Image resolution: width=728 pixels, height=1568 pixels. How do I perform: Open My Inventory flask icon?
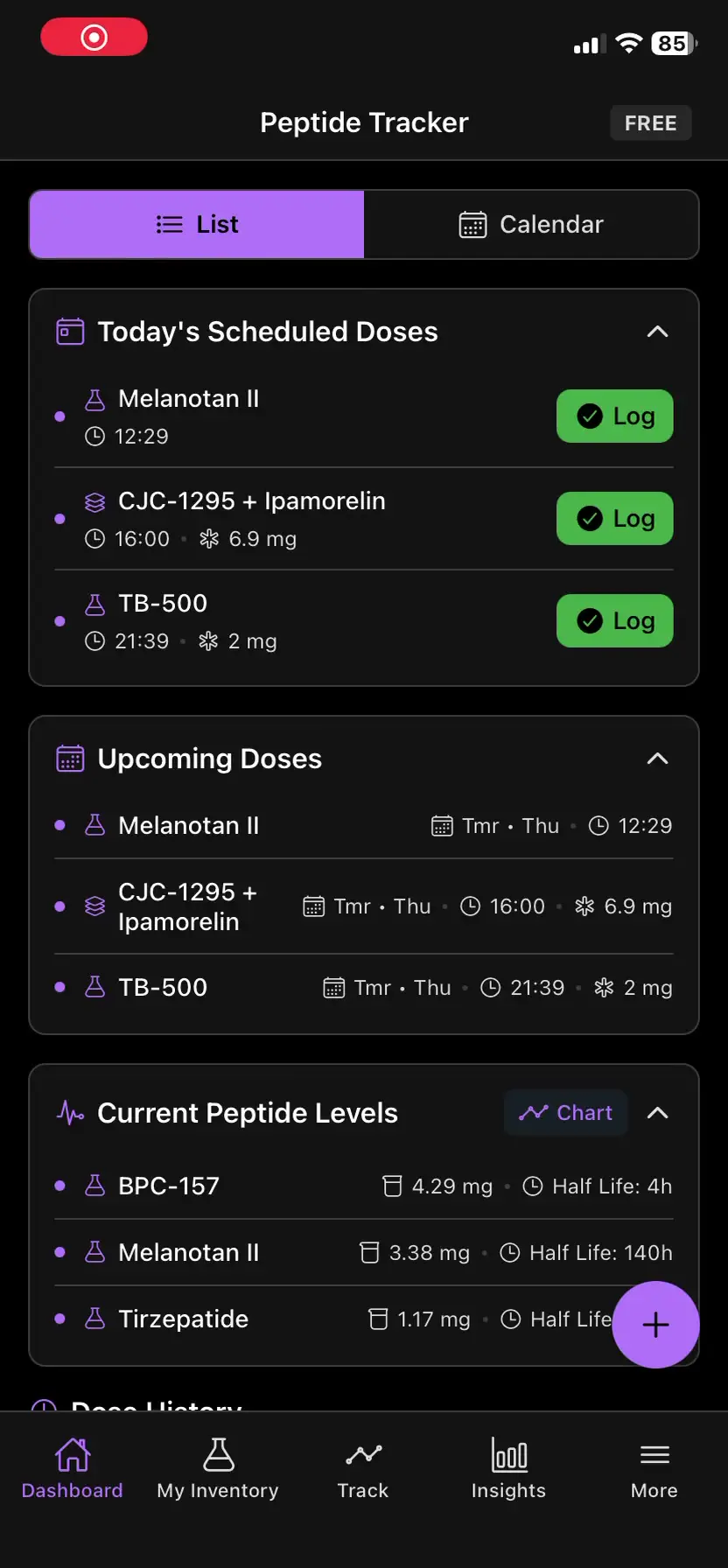point(218,1455)
